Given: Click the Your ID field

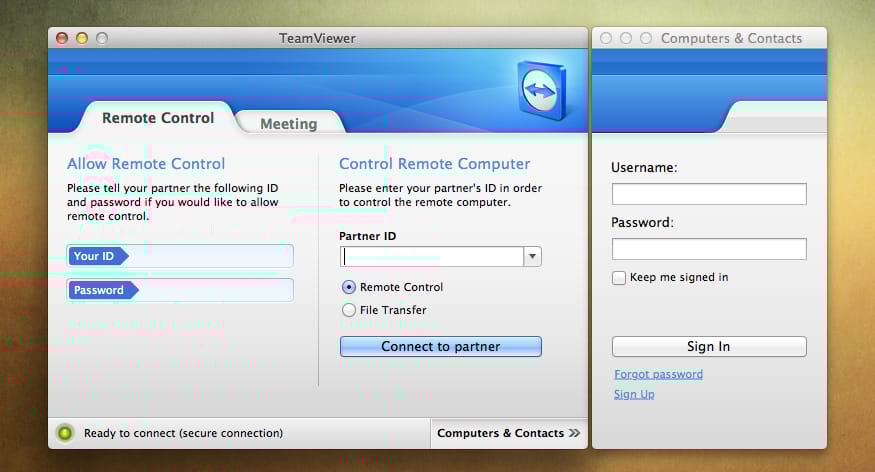Looking at the screenshot, I should [x=180, y=256].
